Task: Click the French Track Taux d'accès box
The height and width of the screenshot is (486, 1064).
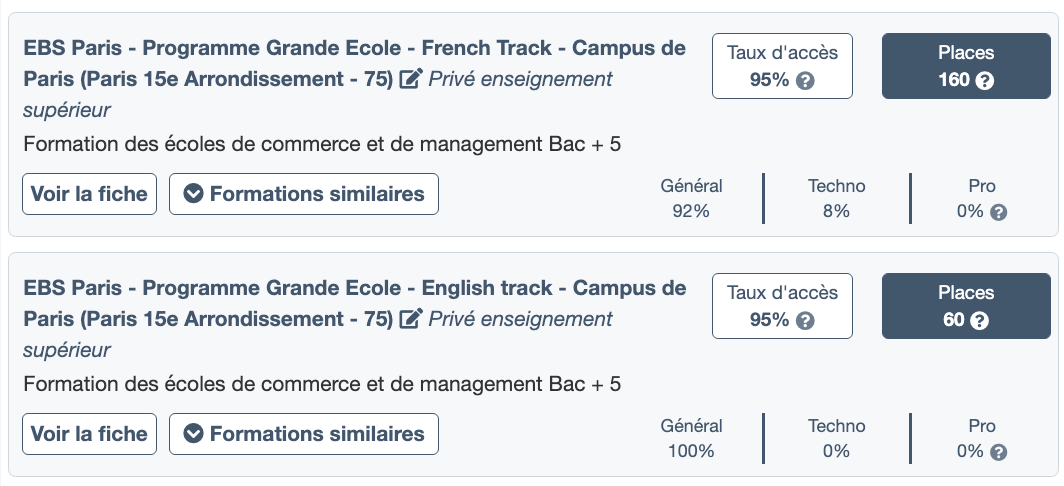Action: [782, 66]
